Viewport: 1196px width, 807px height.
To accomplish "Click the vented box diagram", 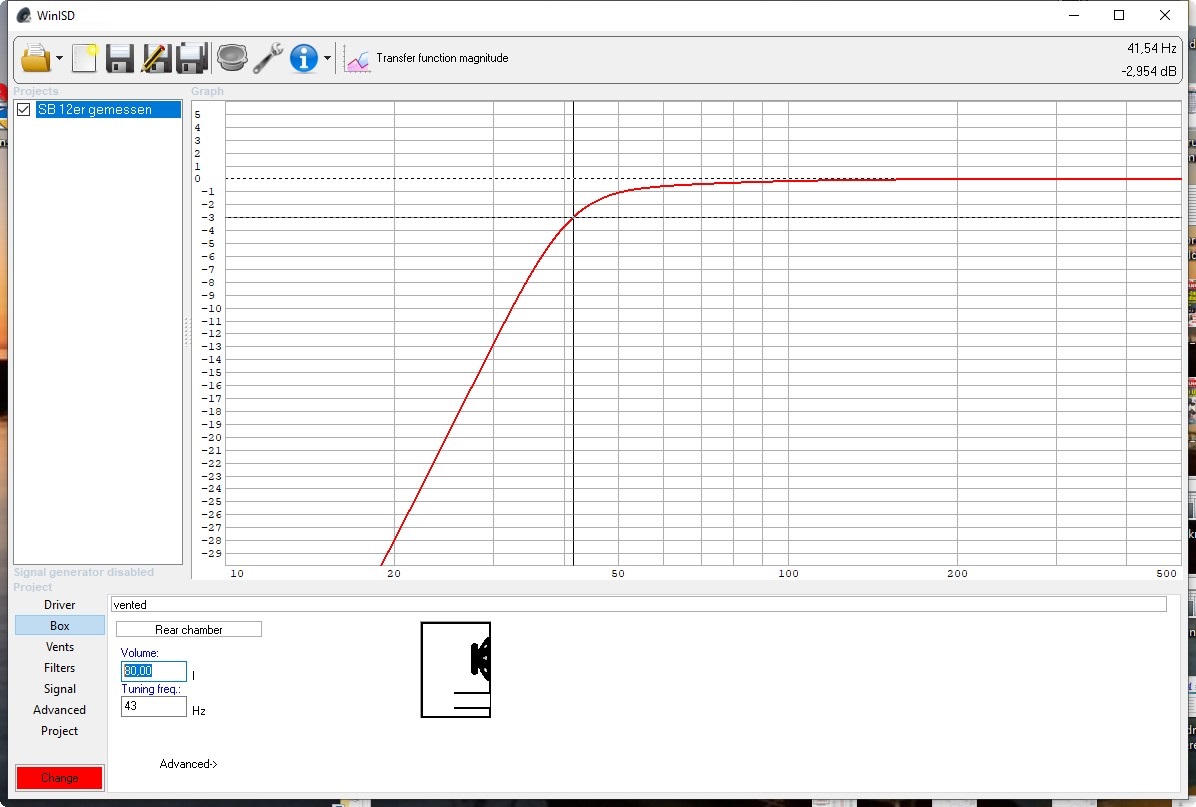I will (455, 670).
